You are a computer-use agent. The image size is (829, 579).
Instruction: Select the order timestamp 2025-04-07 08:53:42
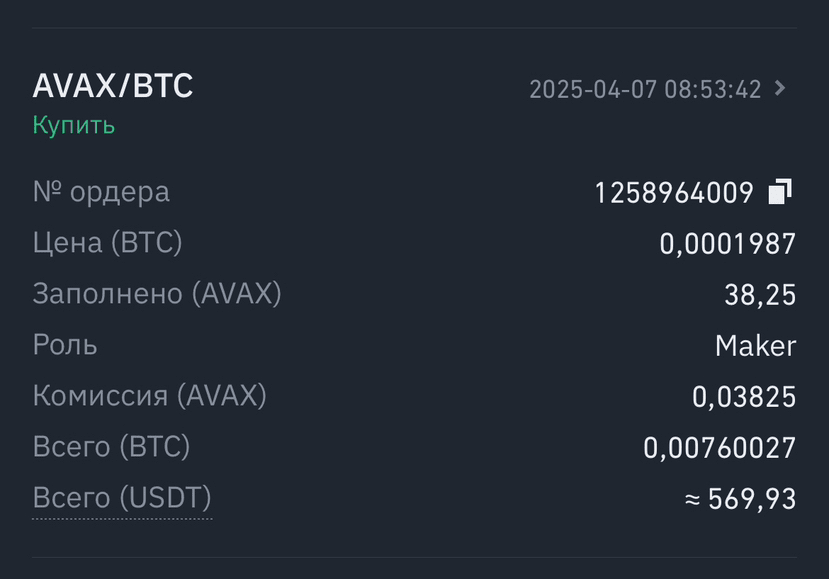[x=645, y=89]
